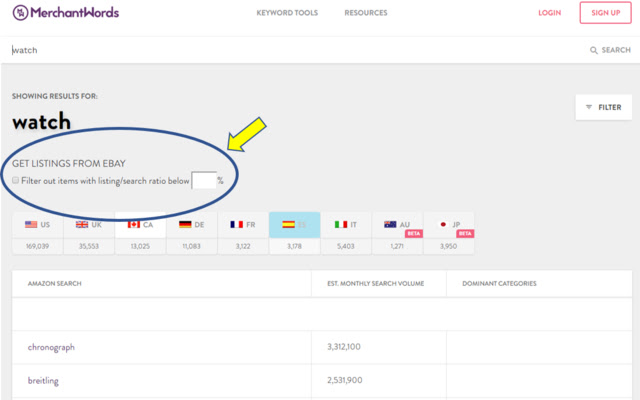
Task: Open the Keyword Tools menu
Action: click(287, 13)
